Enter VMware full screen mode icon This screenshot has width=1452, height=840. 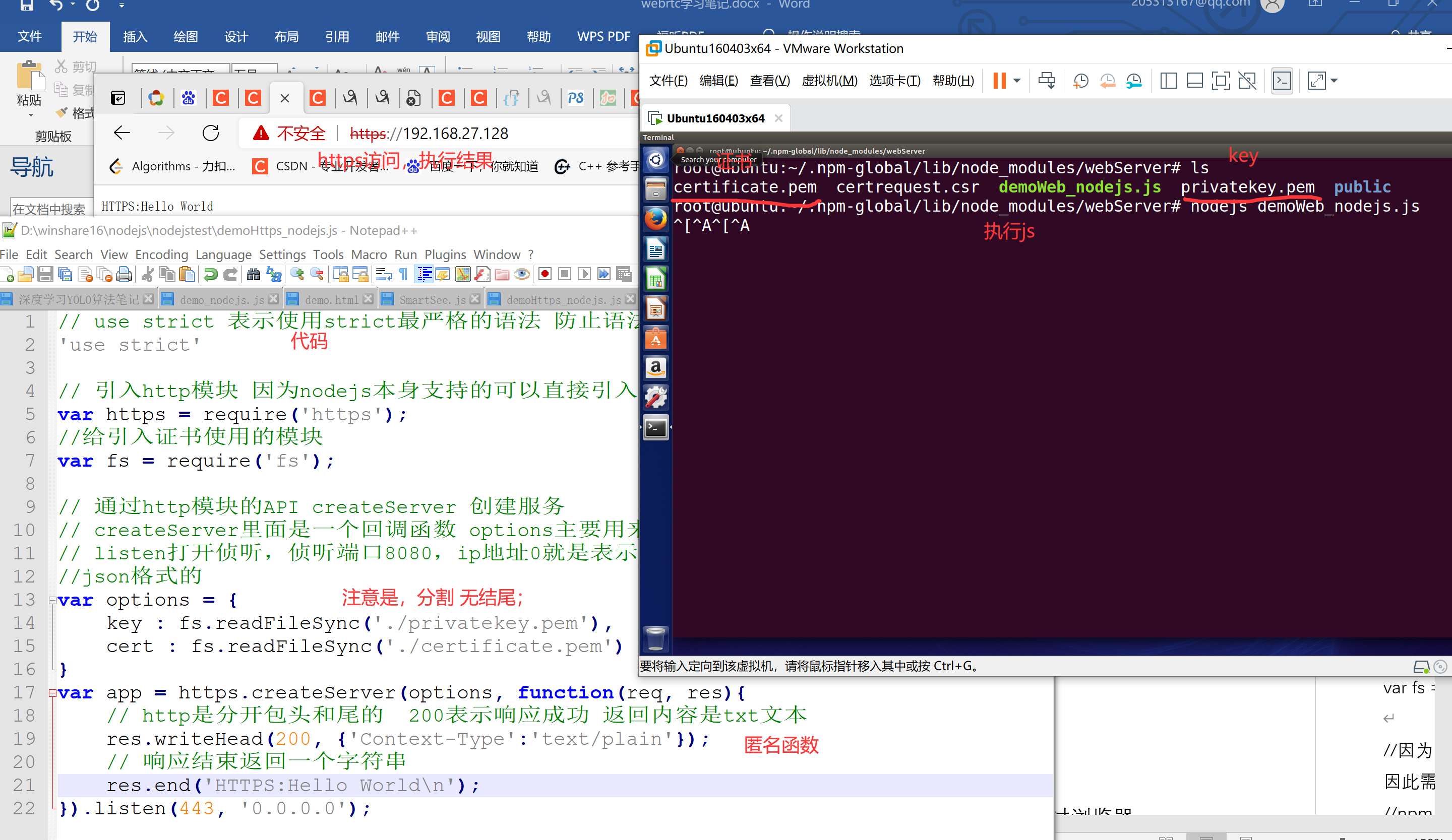tap(1221, 81)
